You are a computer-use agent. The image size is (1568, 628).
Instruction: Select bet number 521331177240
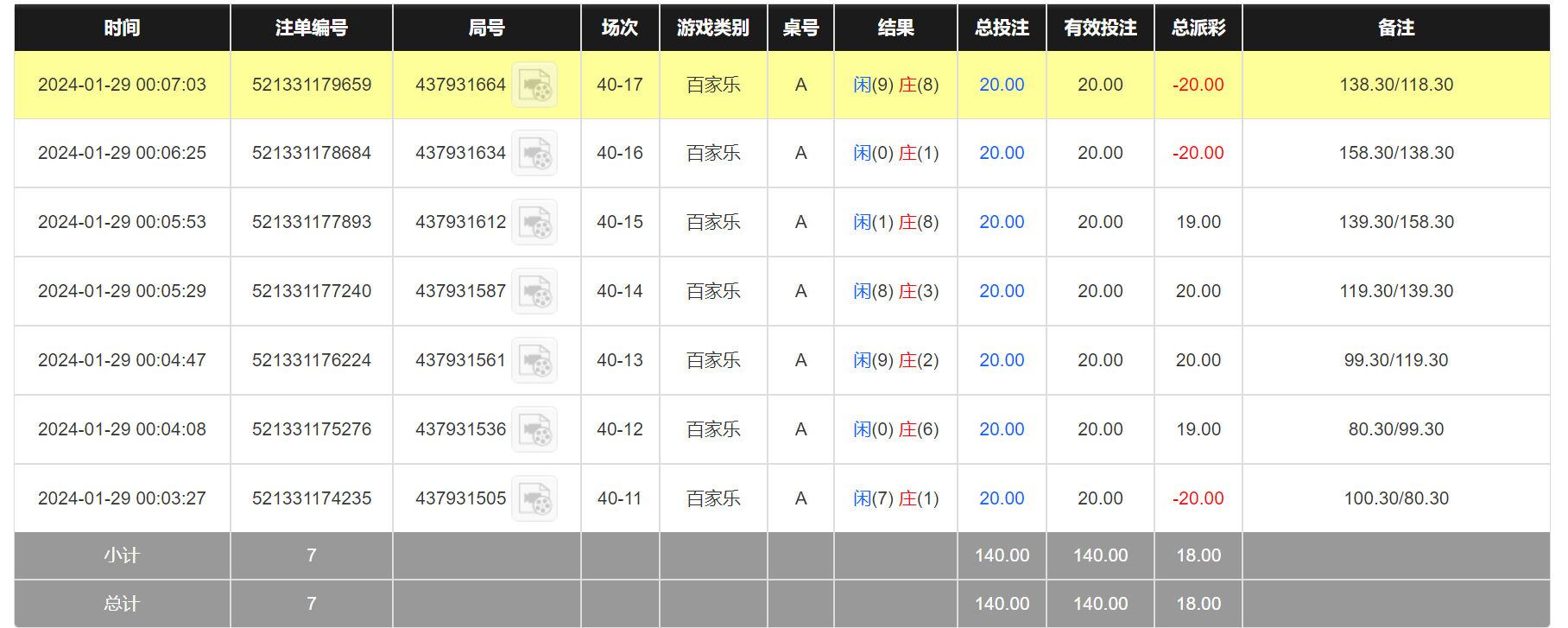tap(312, 291)
